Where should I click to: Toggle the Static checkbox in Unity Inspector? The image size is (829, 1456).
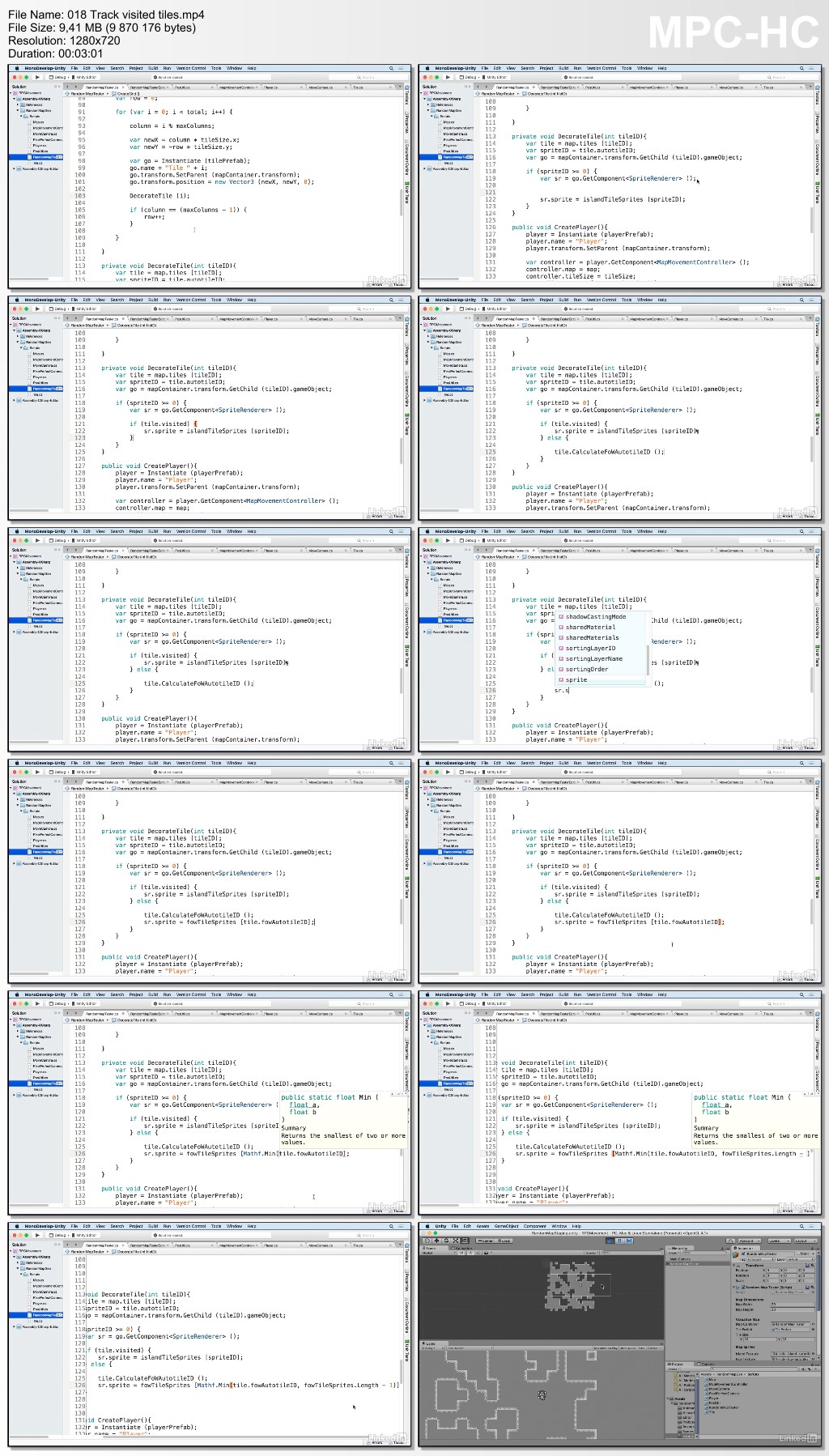click(x=798, y=1254)
